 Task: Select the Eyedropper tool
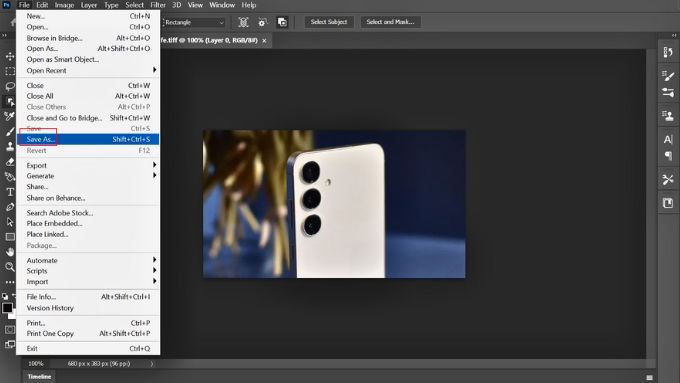pyautogui.click(x=10, y=116)
